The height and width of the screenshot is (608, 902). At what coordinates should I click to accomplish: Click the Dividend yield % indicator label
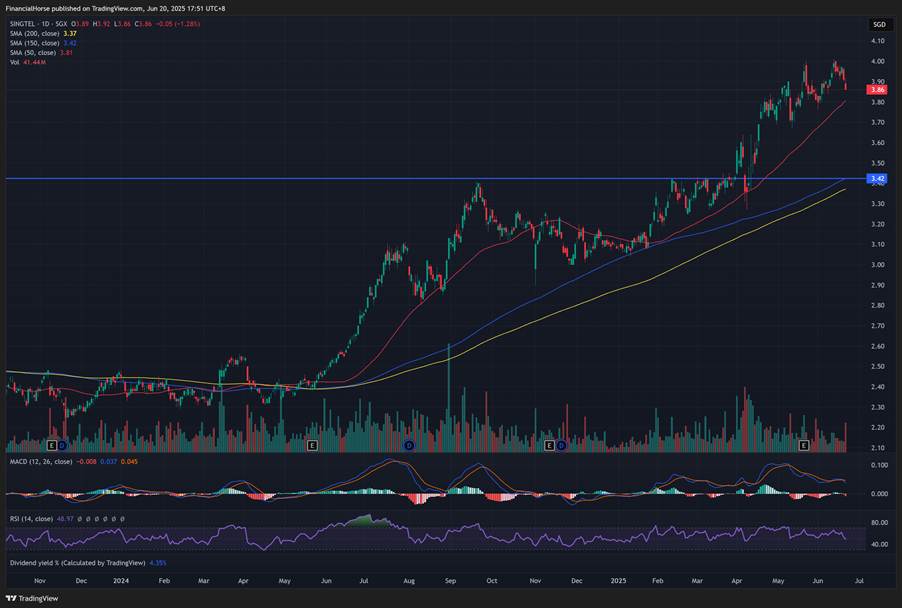(x=77, y=563)
